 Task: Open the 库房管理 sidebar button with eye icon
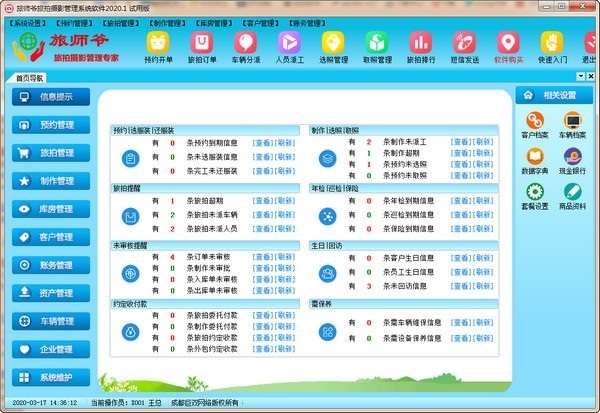(51, 209)
